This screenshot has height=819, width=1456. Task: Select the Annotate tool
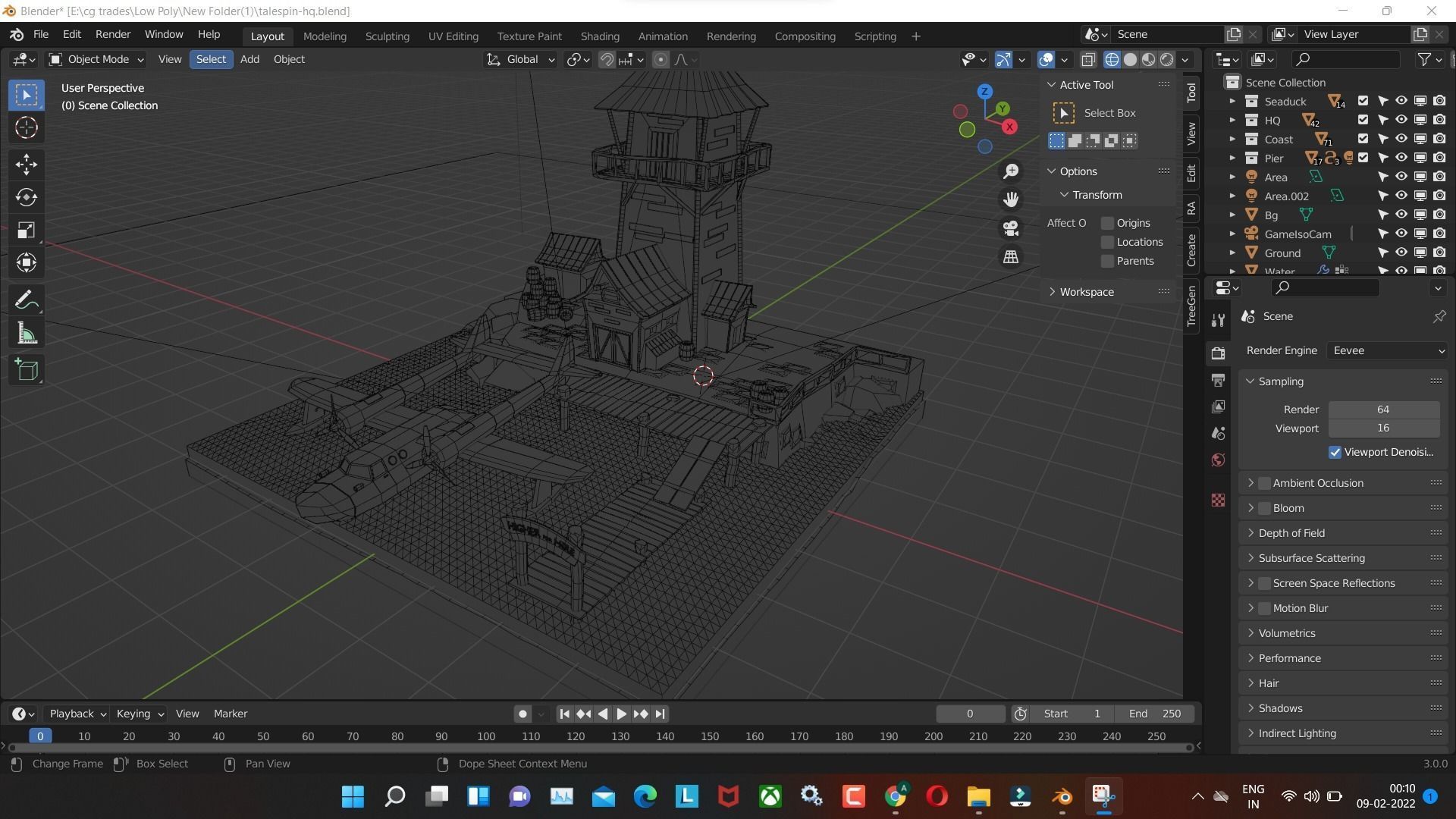[x=27, y=301]
